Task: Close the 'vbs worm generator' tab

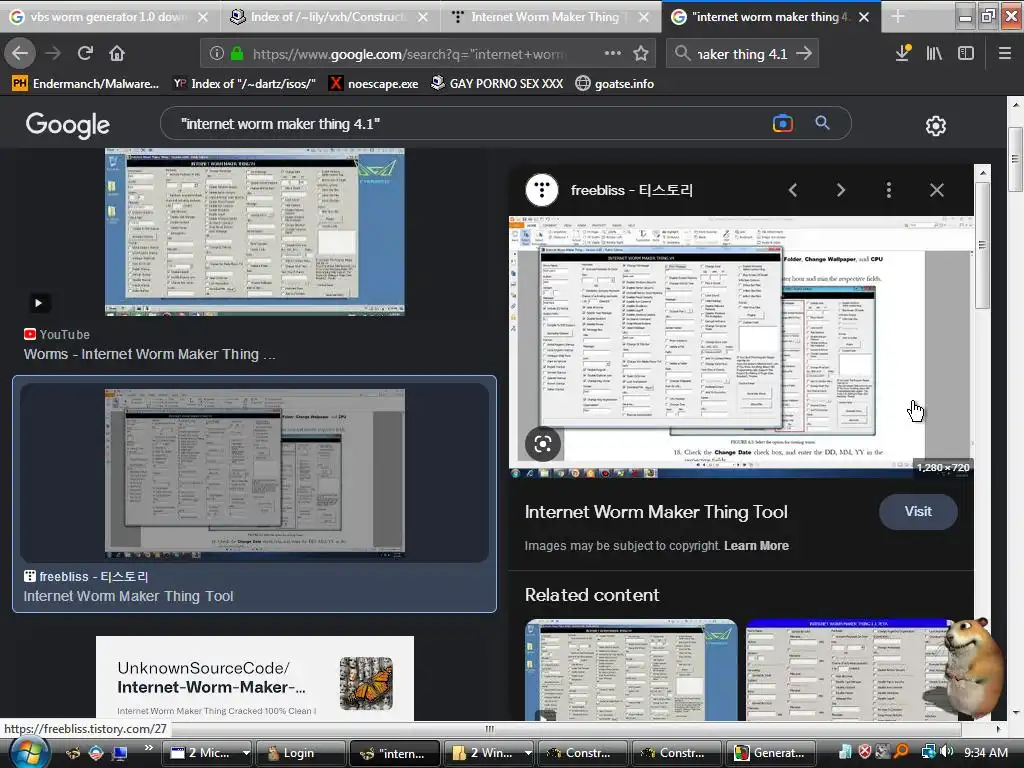Action: (x=203, y=17)
